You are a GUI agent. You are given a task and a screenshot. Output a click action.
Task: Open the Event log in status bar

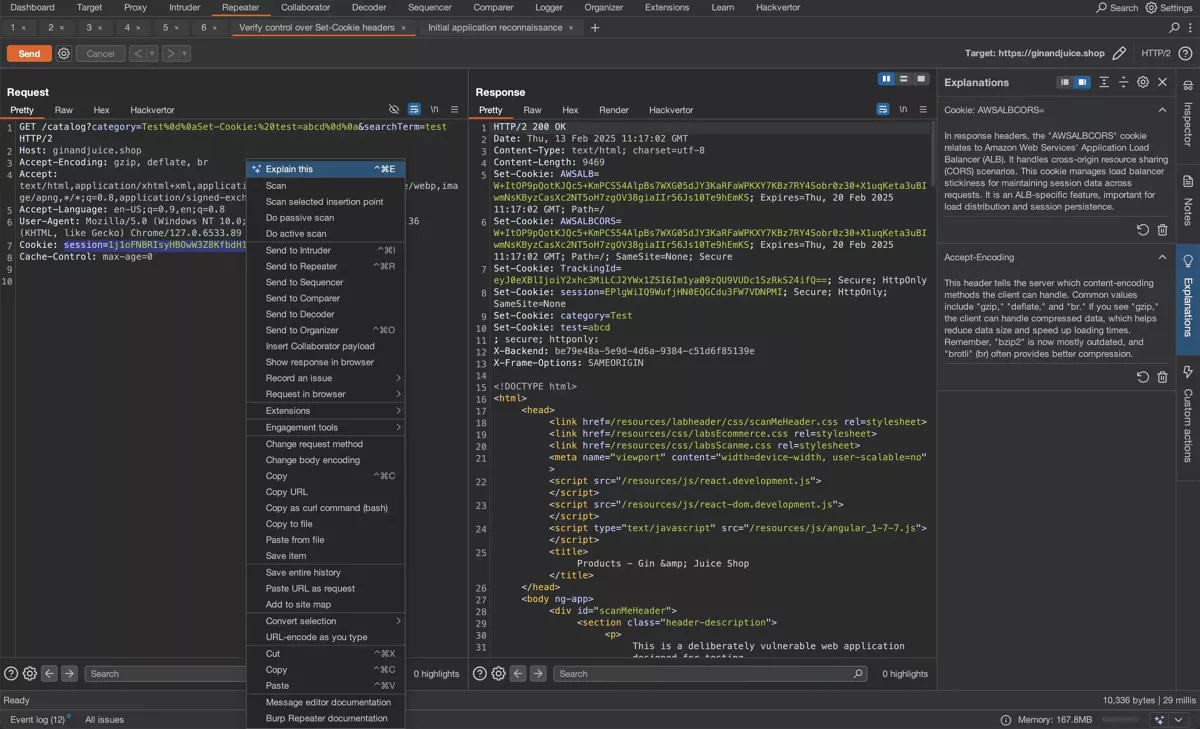(37, 719)
